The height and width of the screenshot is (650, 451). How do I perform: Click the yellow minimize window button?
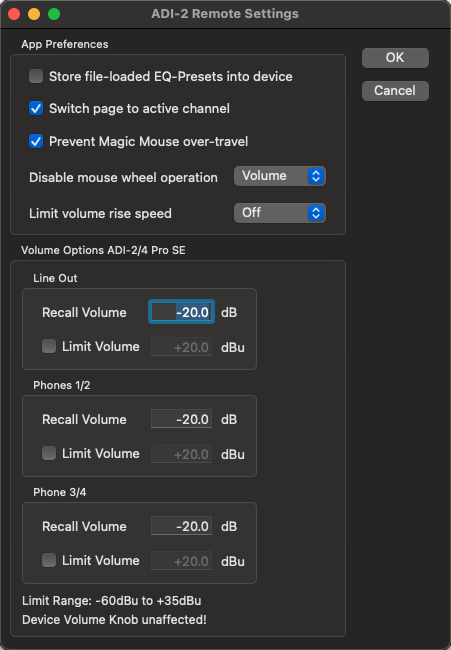pos(34,14)
